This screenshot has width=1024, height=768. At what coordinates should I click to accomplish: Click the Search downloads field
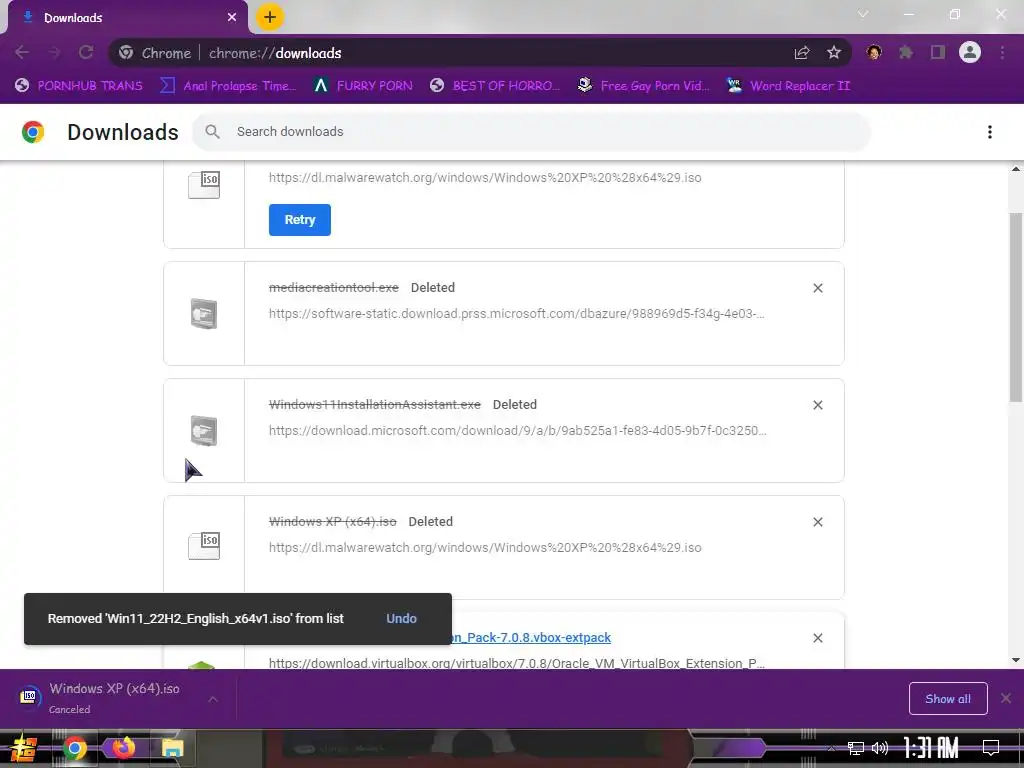click(x=531, y=132)
